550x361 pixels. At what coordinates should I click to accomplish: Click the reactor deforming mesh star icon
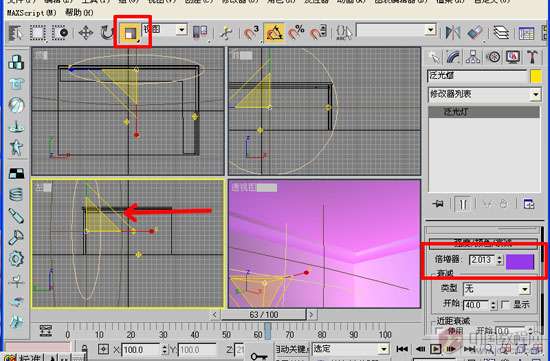[16, 148]
